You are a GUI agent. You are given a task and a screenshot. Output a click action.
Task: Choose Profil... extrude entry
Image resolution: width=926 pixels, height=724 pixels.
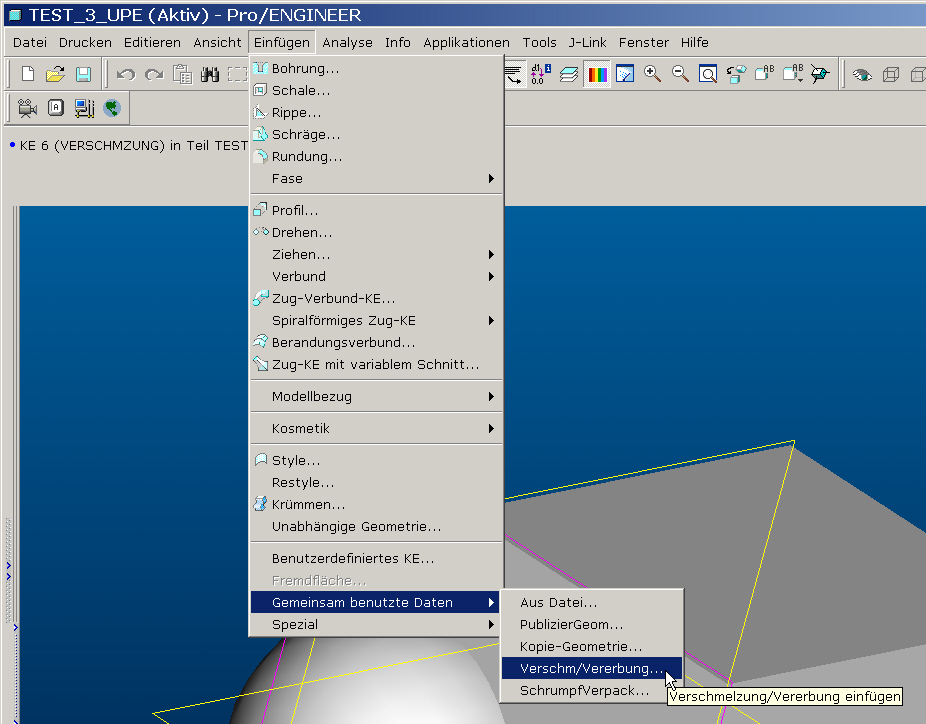(x=376, y=210)
